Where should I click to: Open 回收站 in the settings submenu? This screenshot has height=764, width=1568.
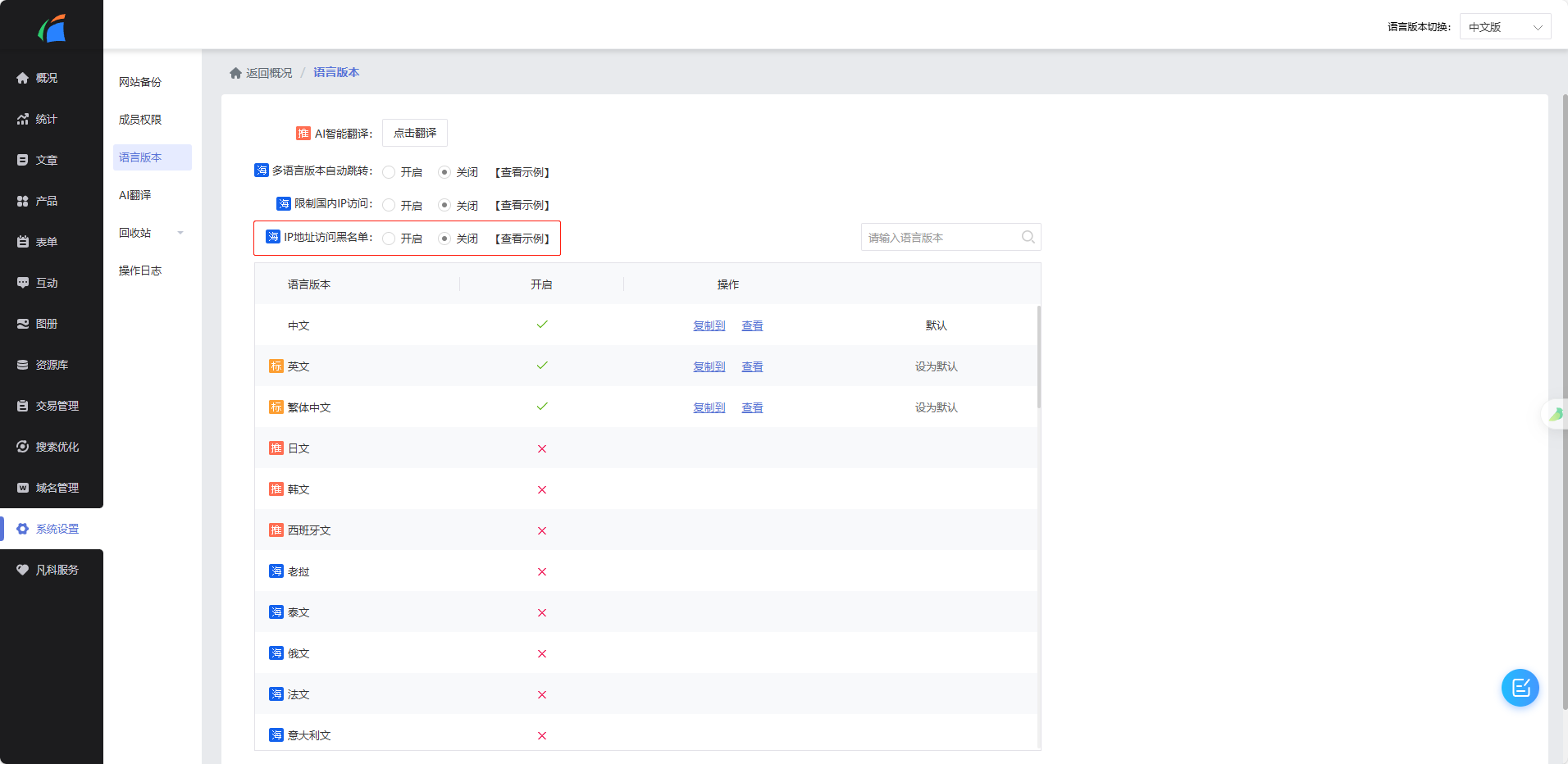135,233
